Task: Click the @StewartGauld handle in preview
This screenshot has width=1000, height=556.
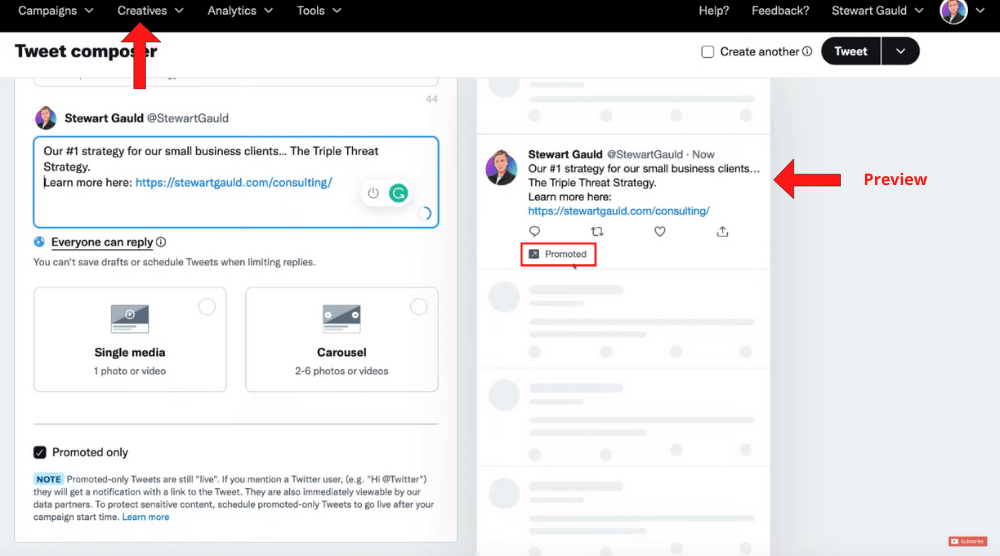Action: pos(645,154)
